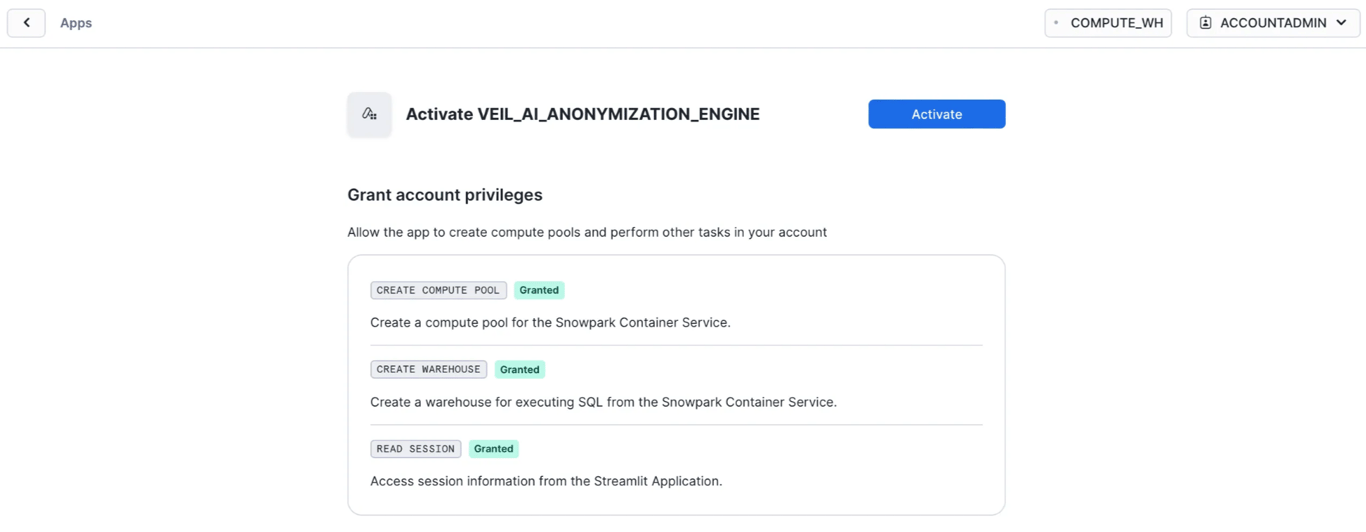The width and height of the screenshot is (1366, 532).
Task: Click the Streamlit session information description
Action: tap(546, 481)
